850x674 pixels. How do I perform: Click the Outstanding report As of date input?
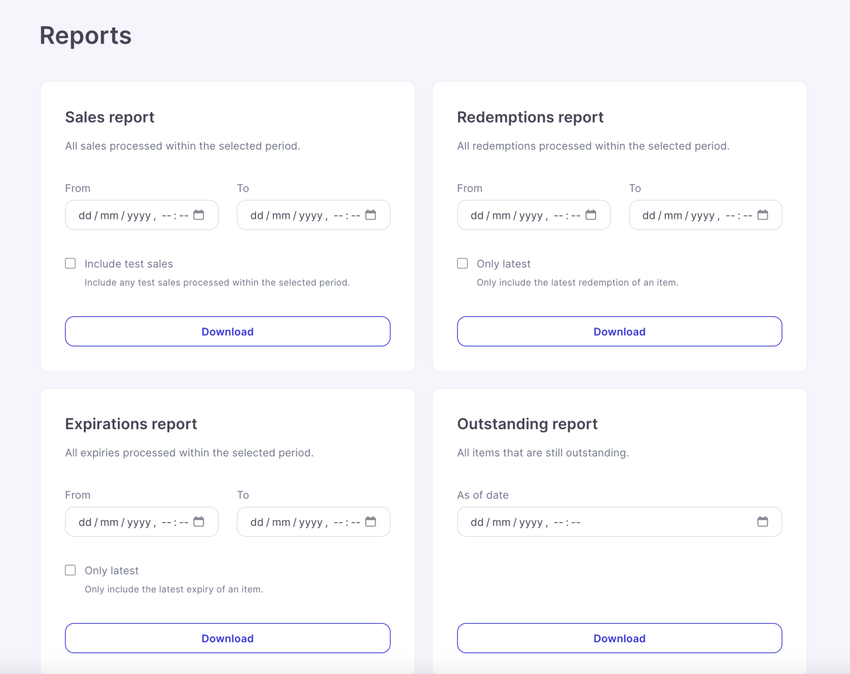620,522
